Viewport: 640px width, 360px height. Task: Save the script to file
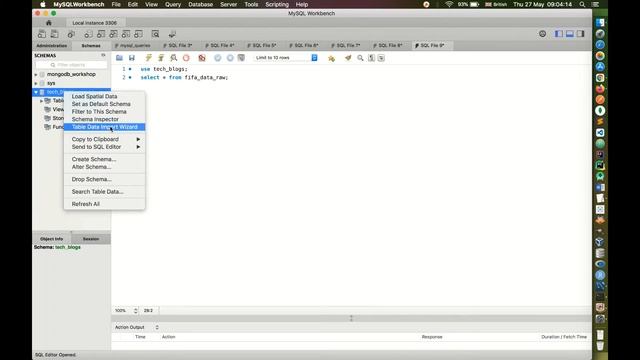click(x=131, y=58)
